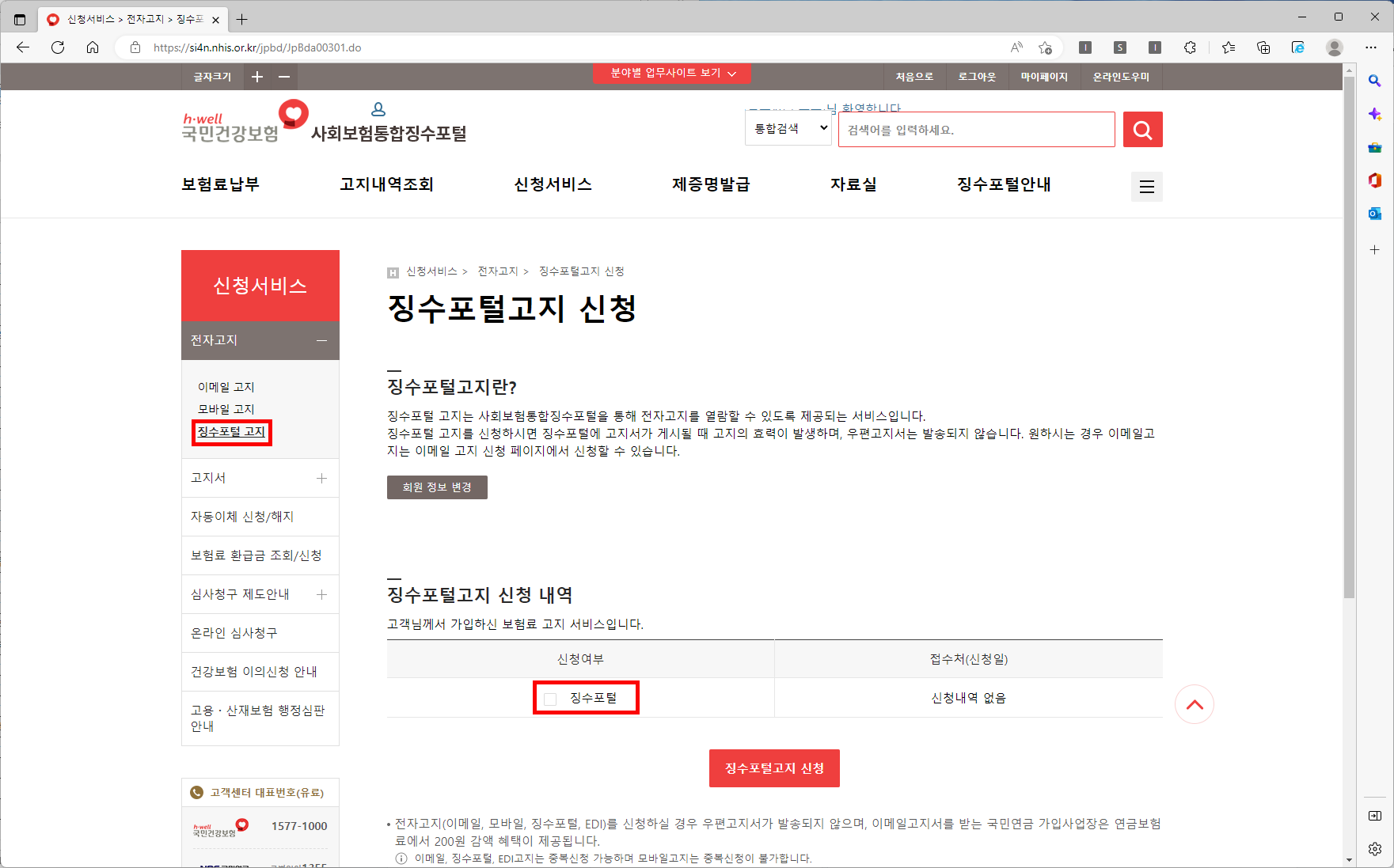Increase font size with plus icon
Viewport: 1394px width, 868px height.
click(257, 77)
